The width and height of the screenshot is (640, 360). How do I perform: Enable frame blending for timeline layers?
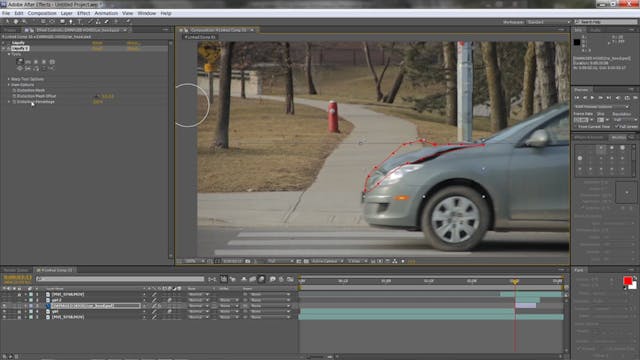click(x=253, y=279)
